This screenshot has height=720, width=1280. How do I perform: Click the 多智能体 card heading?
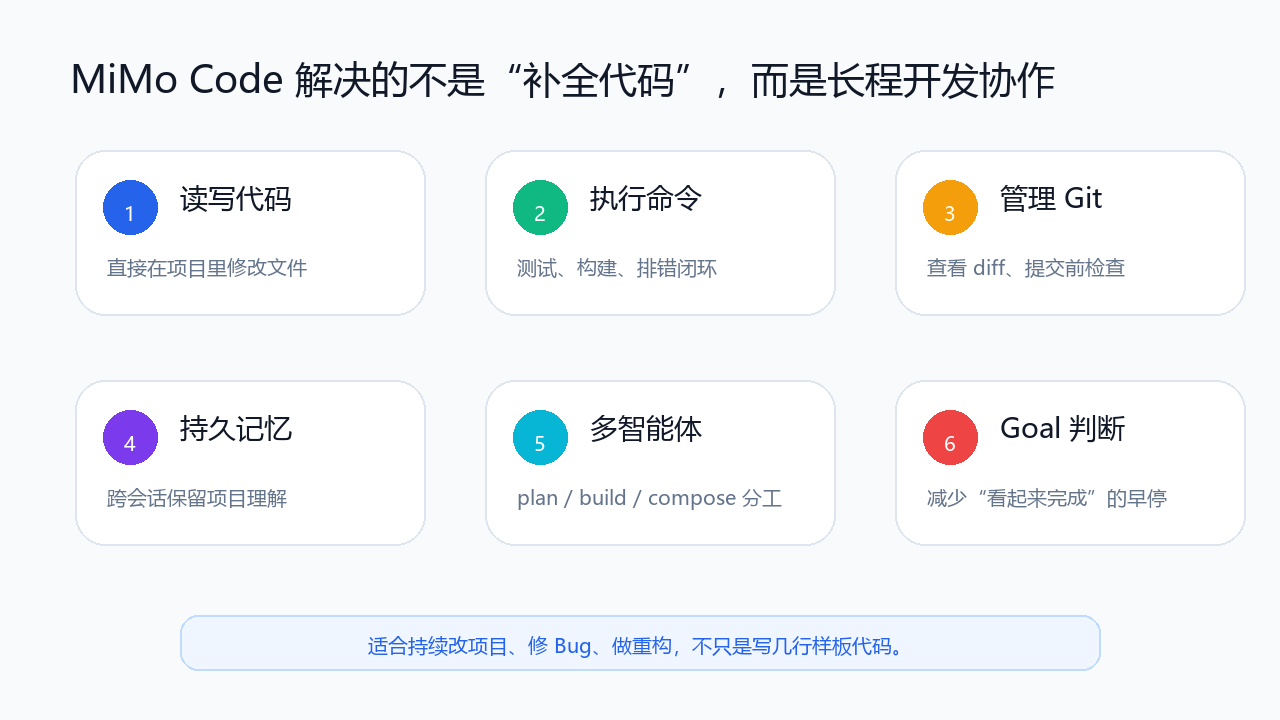coord(646,429)
